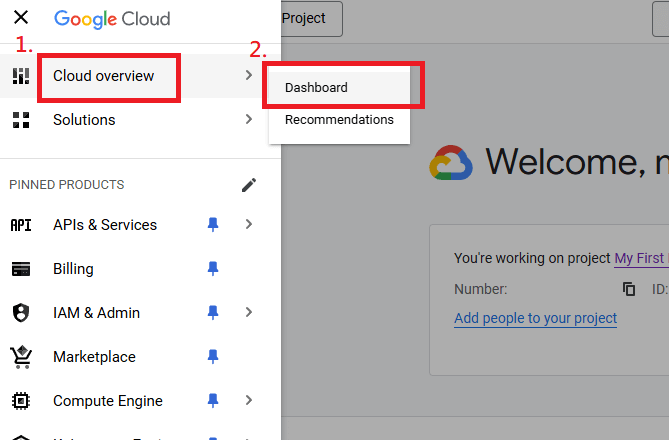Image resolution: width=669 pixels, height=440 pixels.
Task: Click the PINNED PRODUCTS heading
Action: [67, 185]
